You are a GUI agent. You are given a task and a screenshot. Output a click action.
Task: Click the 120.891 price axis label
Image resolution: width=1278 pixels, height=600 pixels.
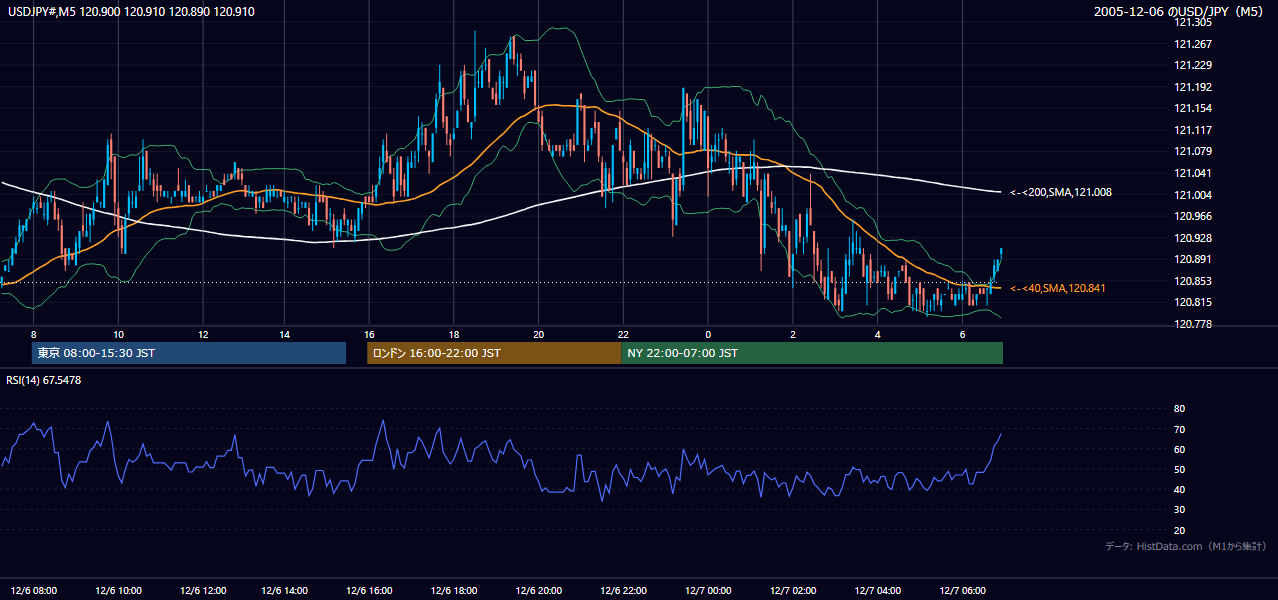click(1193, 259)
